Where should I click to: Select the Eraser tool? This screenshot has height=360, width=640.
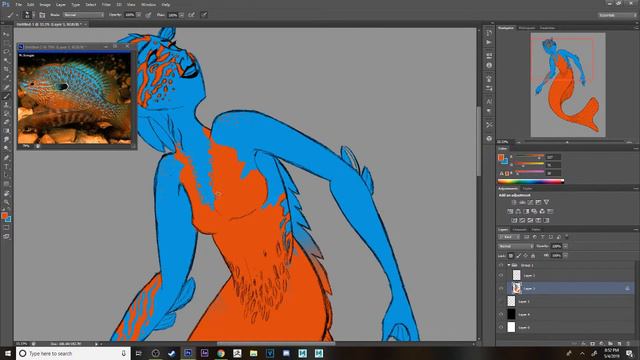coord(6,122)
